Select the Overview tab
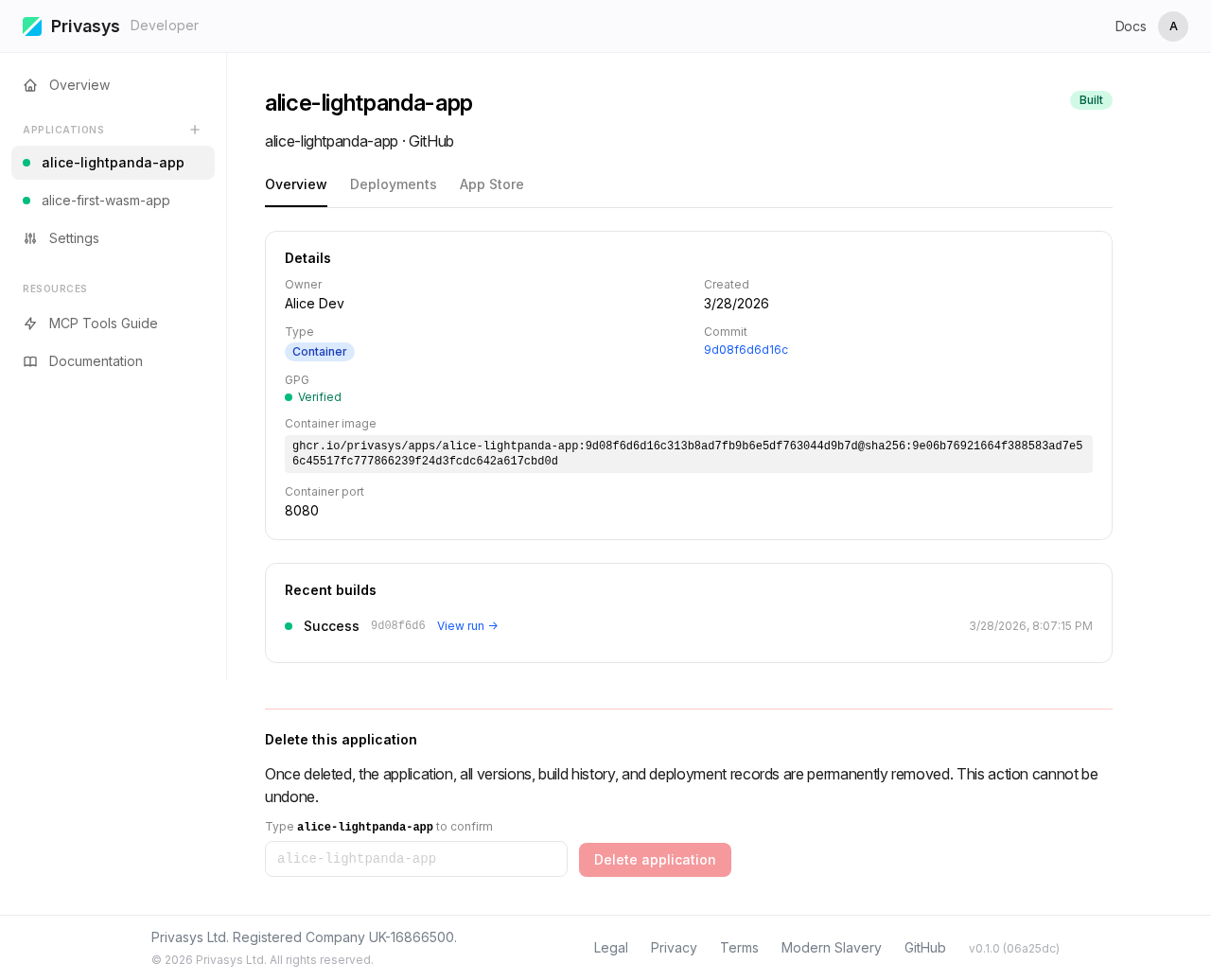Viewport: 1211px width, 980px height. point(296,184)
